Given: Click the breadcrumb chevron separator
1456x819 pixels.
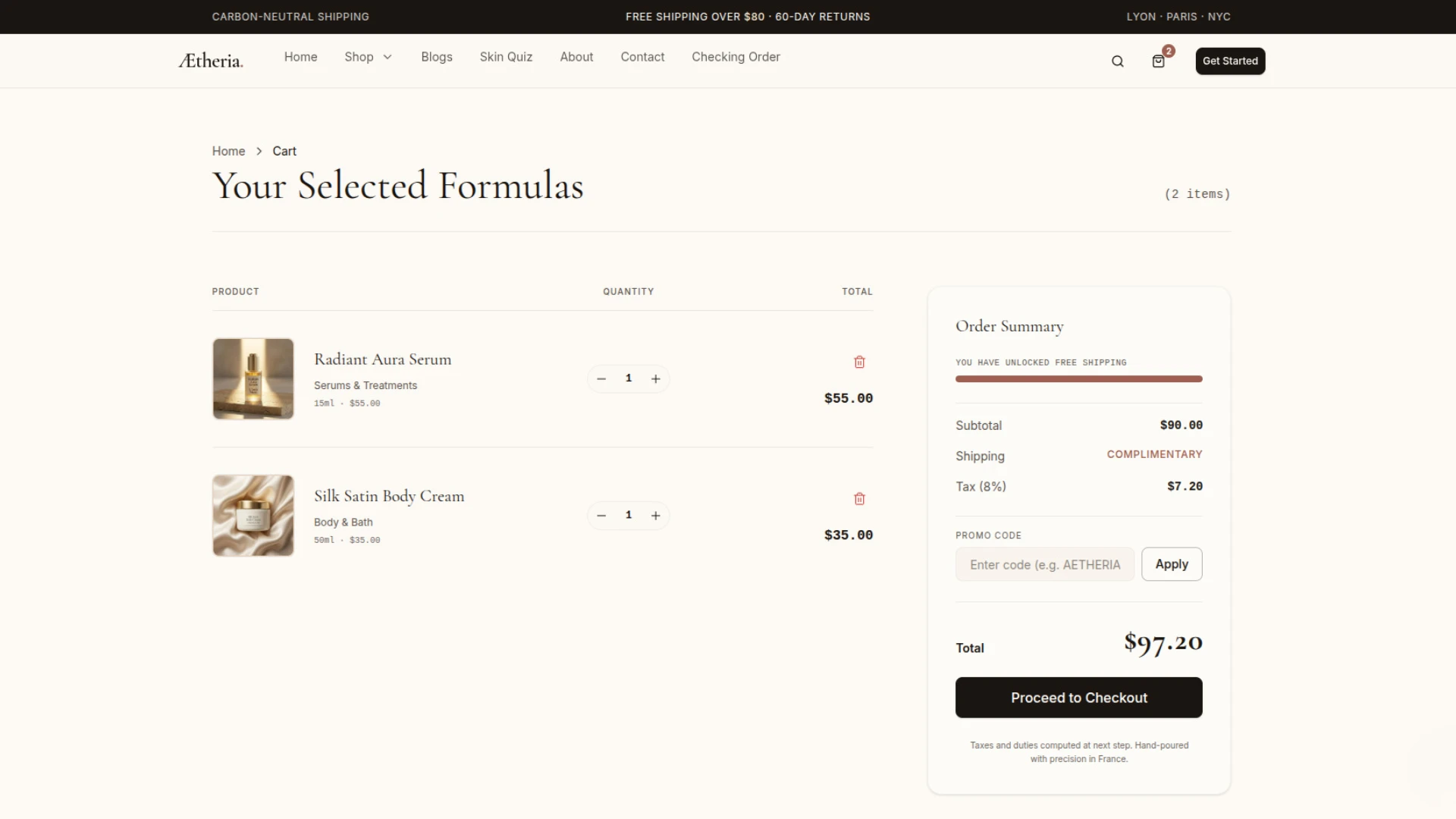Looking at the screenshot, I should click(259, 151).
